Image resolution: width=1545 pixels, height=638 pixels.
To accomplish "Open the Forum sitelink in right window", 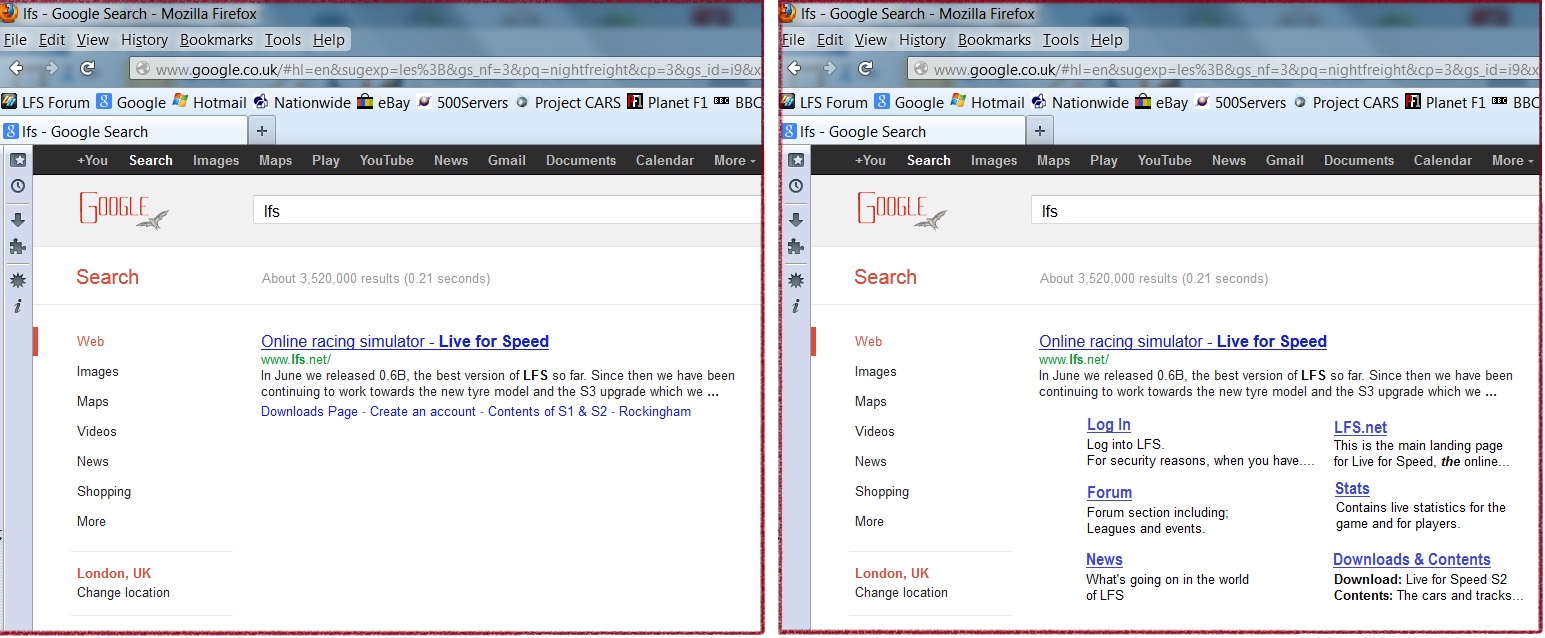I will [x=1109, y=492].
